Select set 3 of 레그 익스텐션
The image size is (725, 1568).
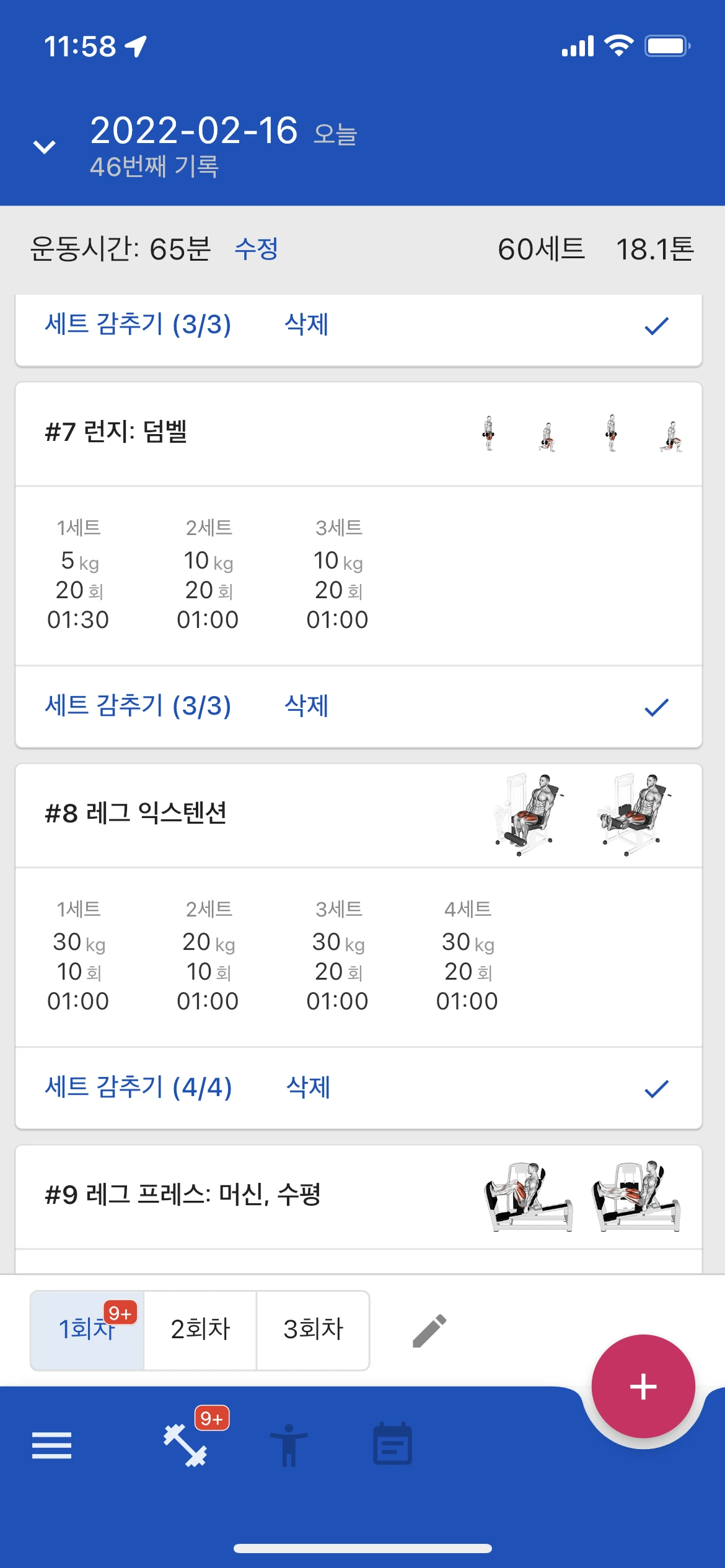338,954
